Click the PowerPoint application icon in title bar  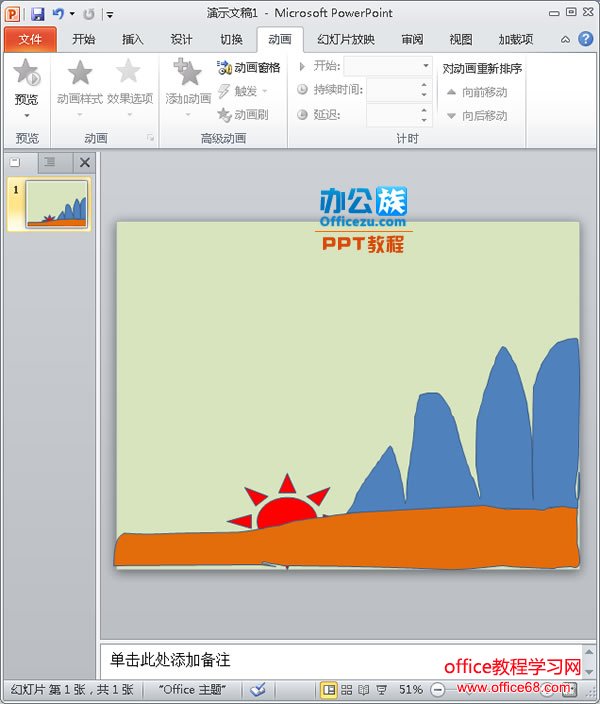(12, 14)
